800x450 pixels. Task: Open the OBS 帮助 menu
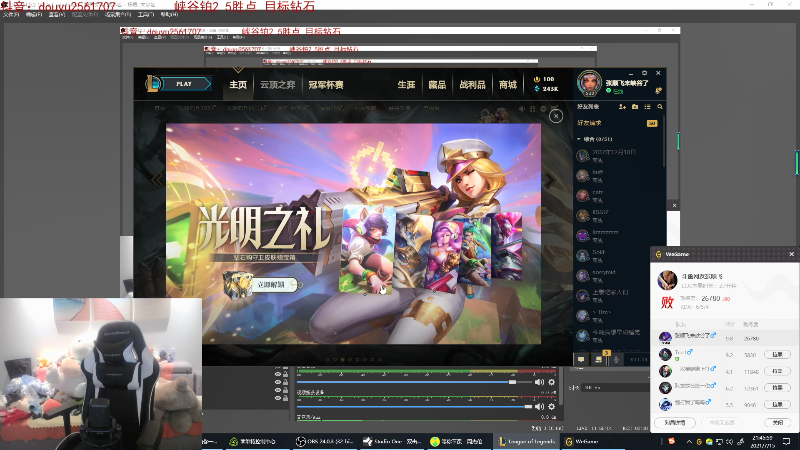(x=169, y=15)
